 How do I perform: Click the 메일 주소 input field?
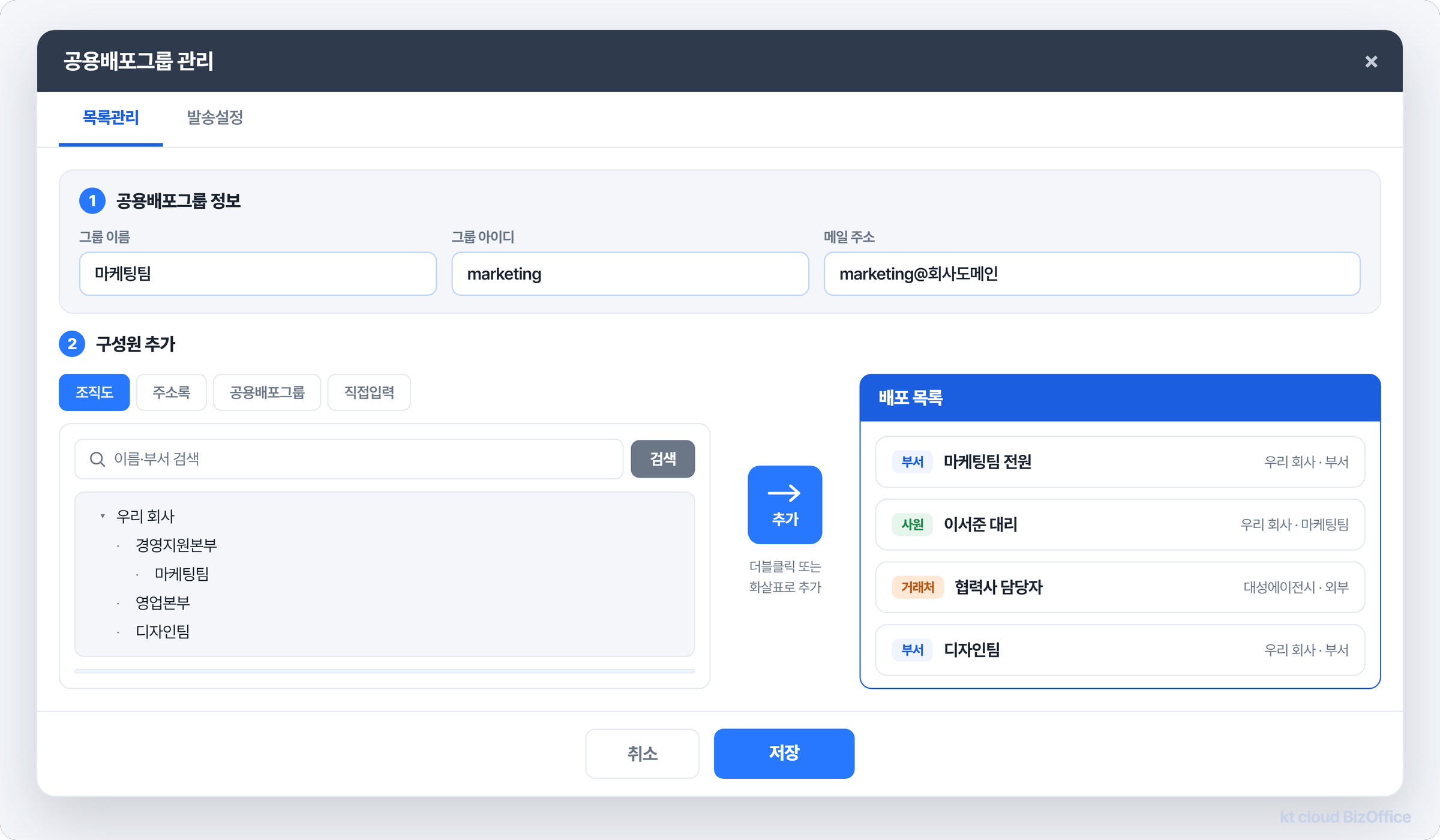click(x=1091, y=274)
